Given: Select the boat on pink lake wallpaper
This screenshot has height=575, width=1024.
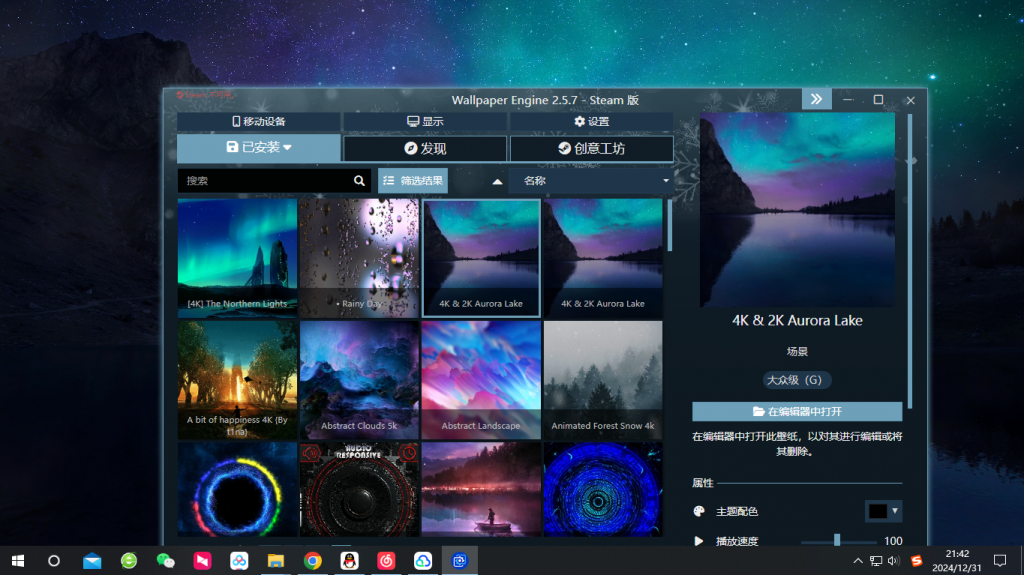Looking at the screenshot, I should [x=481, y=489].
